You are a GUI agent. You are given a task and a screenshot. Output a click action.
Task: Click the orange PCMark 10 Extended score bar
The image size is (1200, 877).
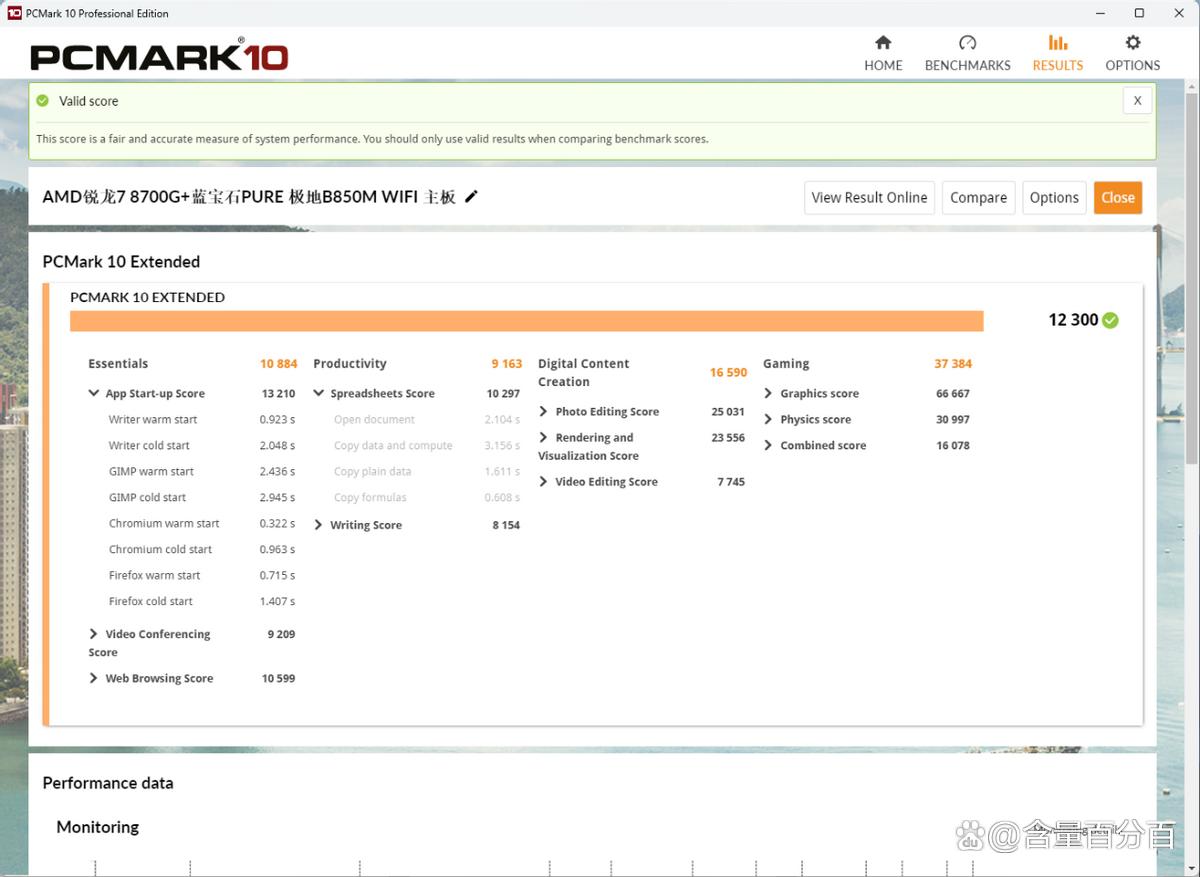click(526, 321)
